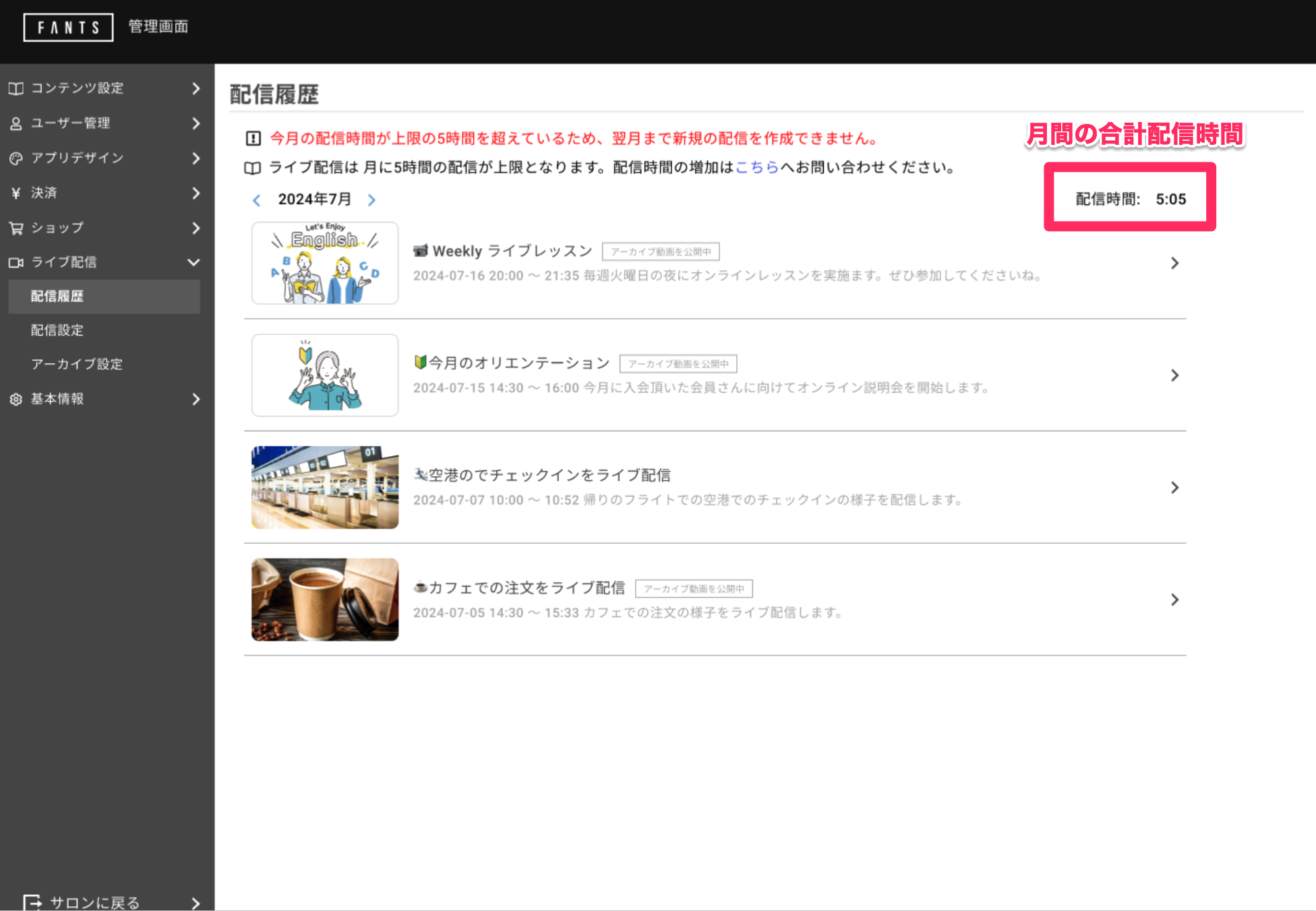Click the Let's Enjoy English thumbnail
Screen dimensions: 1316x911
point(325,263)
